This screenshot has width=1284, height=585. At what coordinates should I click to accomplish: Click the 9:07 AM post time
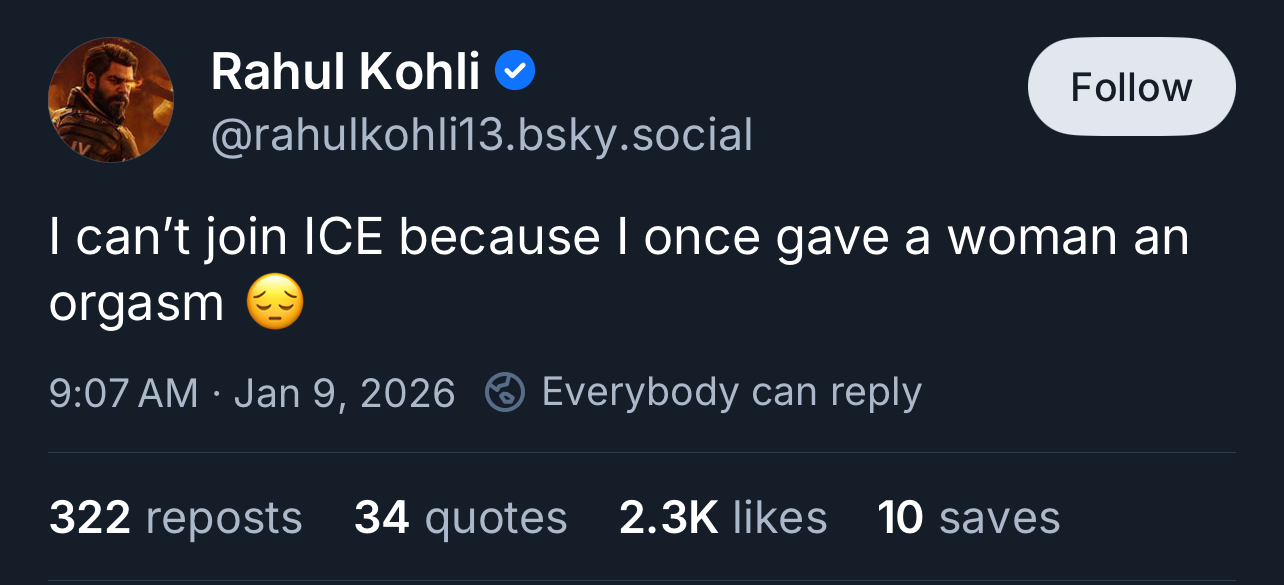(x=123, y=392)
